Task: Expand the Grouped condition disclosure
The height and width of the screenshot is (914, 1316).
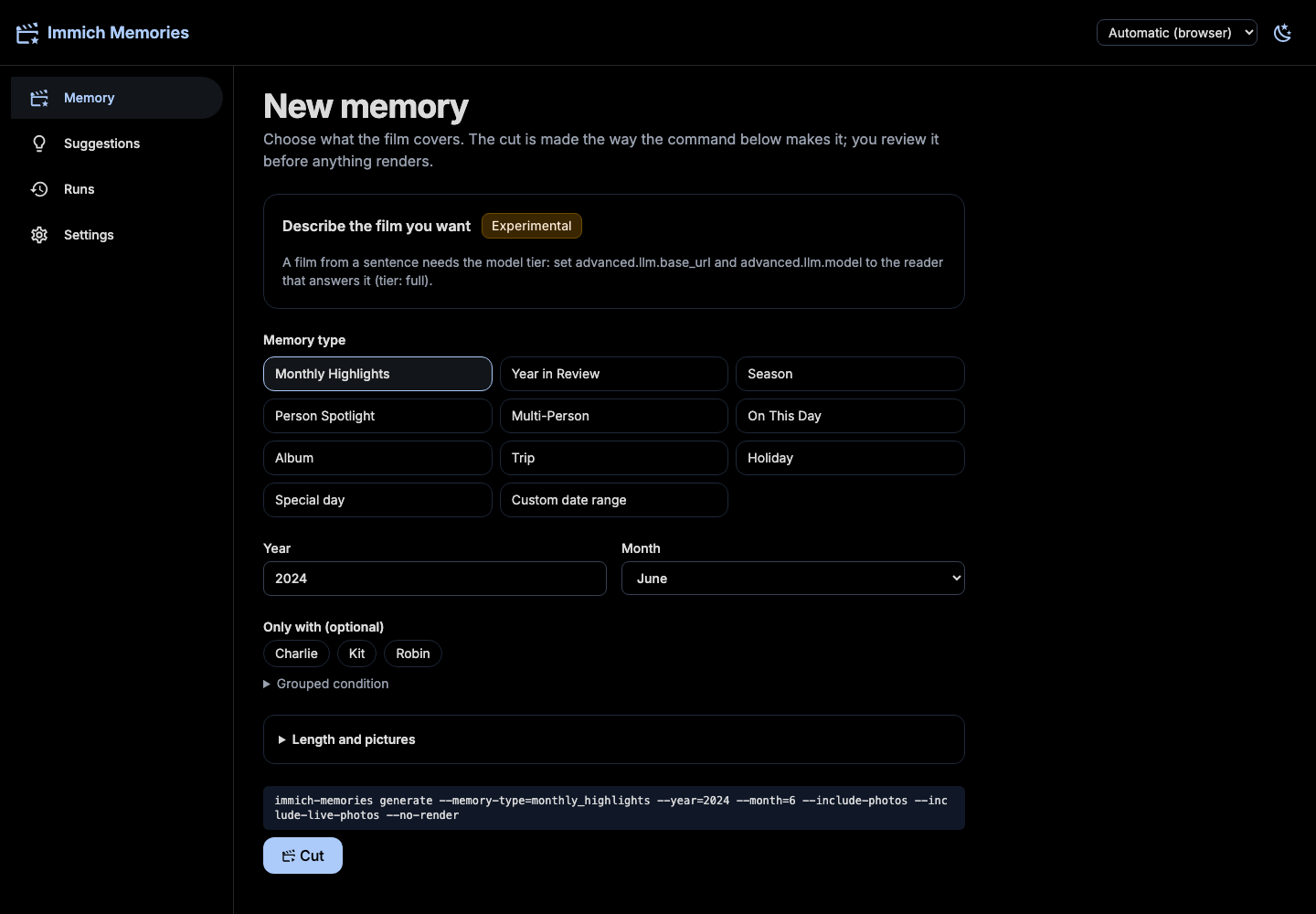Action: 326,684
